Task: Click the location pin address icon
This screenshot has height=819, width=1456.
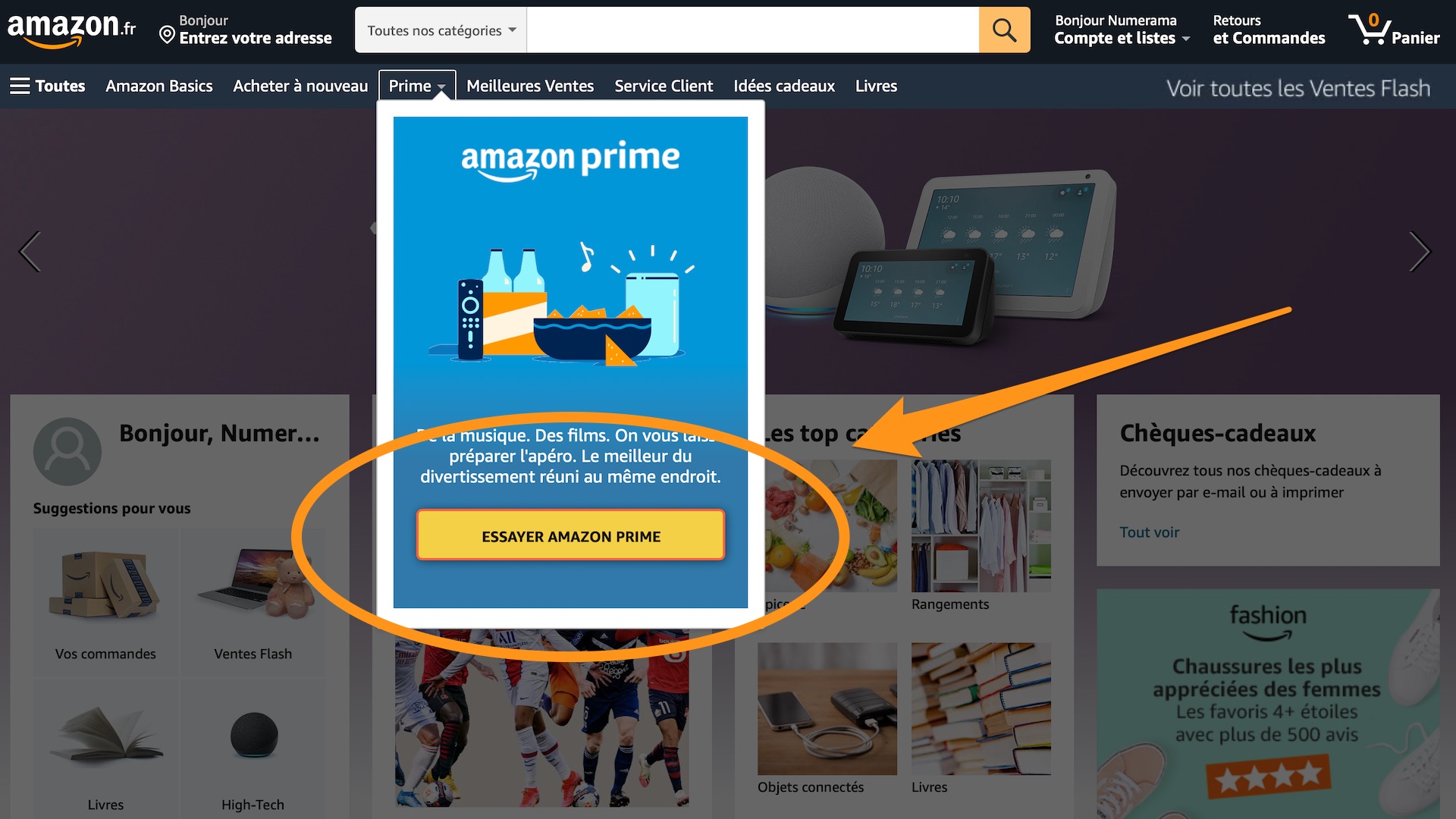Action: pos(167,35)
